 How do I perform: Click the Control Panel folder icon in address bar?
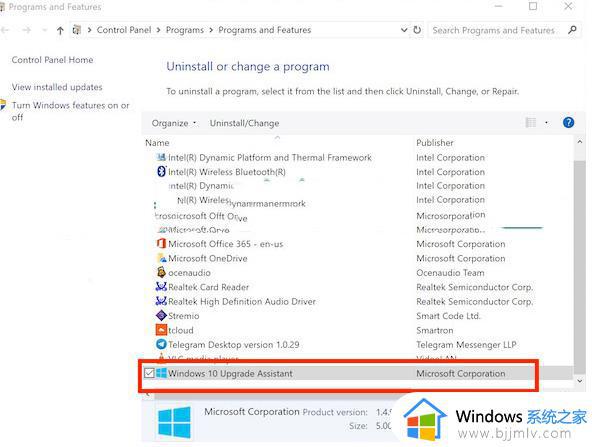[x=77, y=30]
